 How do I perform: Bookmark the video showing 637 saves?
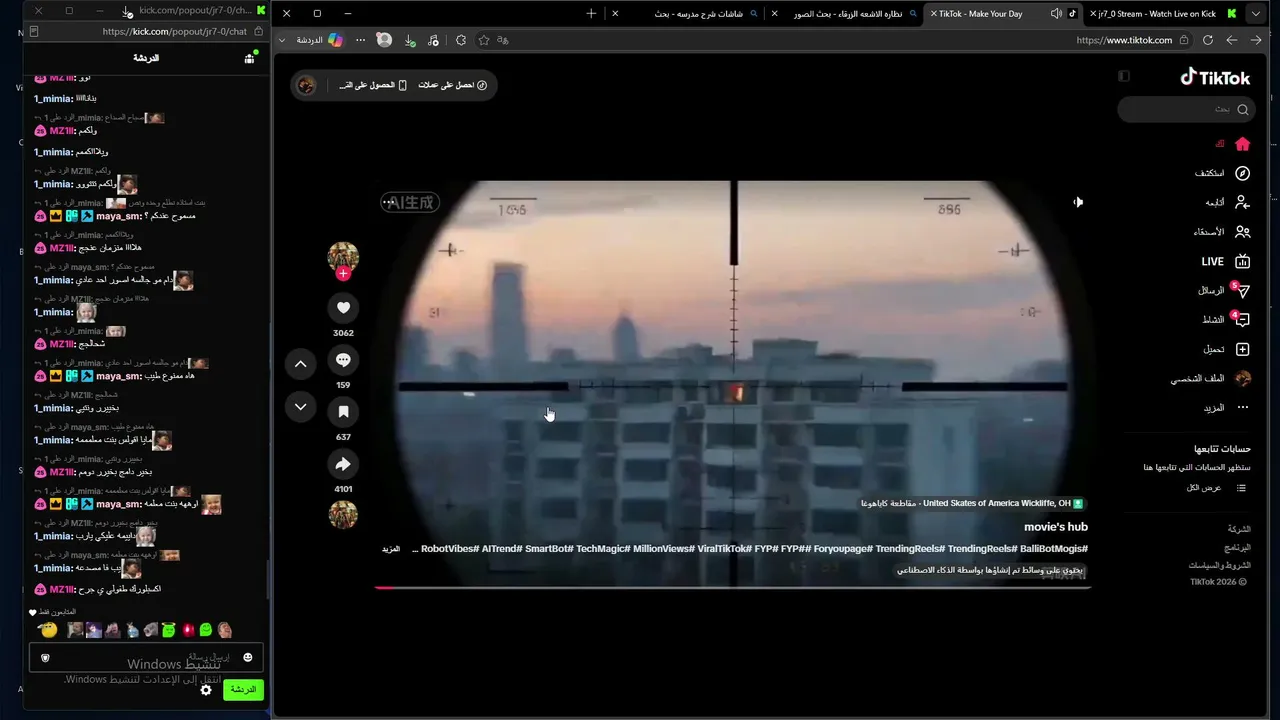(343, 412)
